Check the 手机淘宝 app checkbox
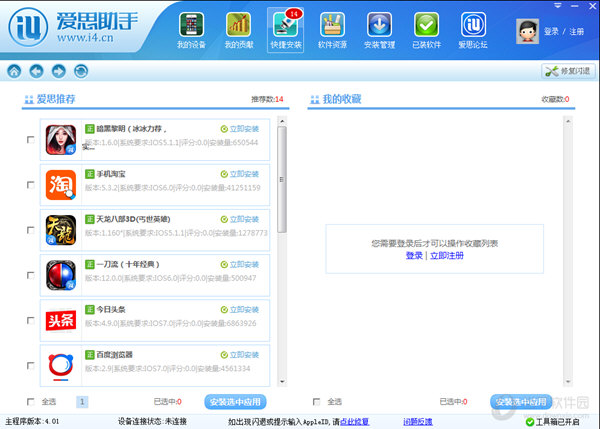The image size is (600, 429). click(x=31, y=185)
